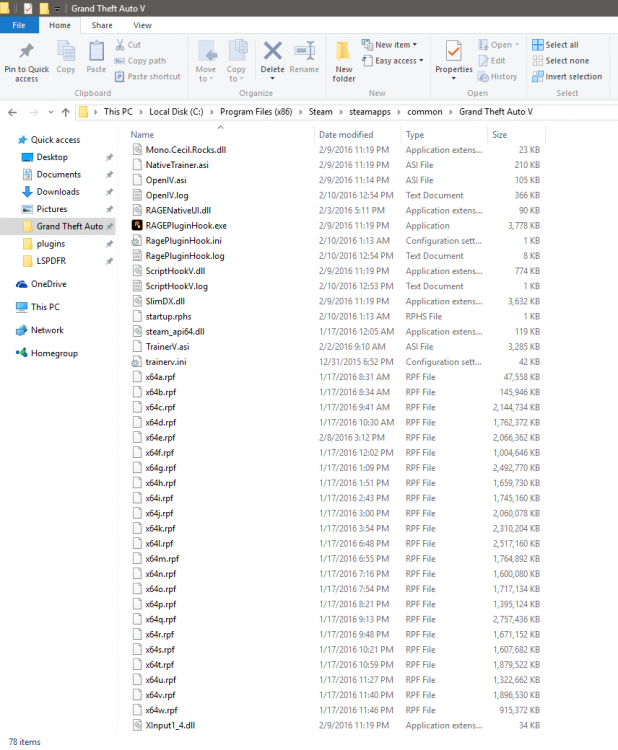This screenshot has height=750, width=618.
Task: Click Select all in ribbon
Action: tap(556, 45)
